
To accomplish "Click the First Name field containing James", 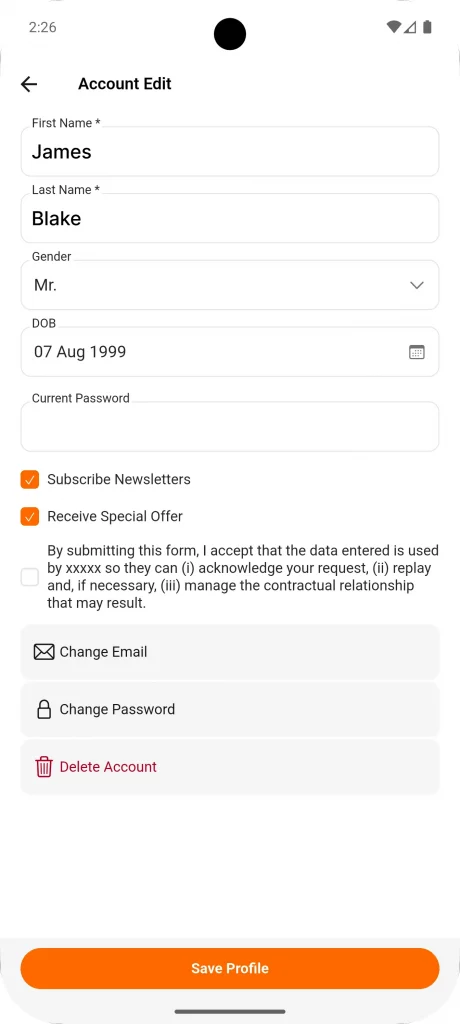I will (x=230, y=151).
